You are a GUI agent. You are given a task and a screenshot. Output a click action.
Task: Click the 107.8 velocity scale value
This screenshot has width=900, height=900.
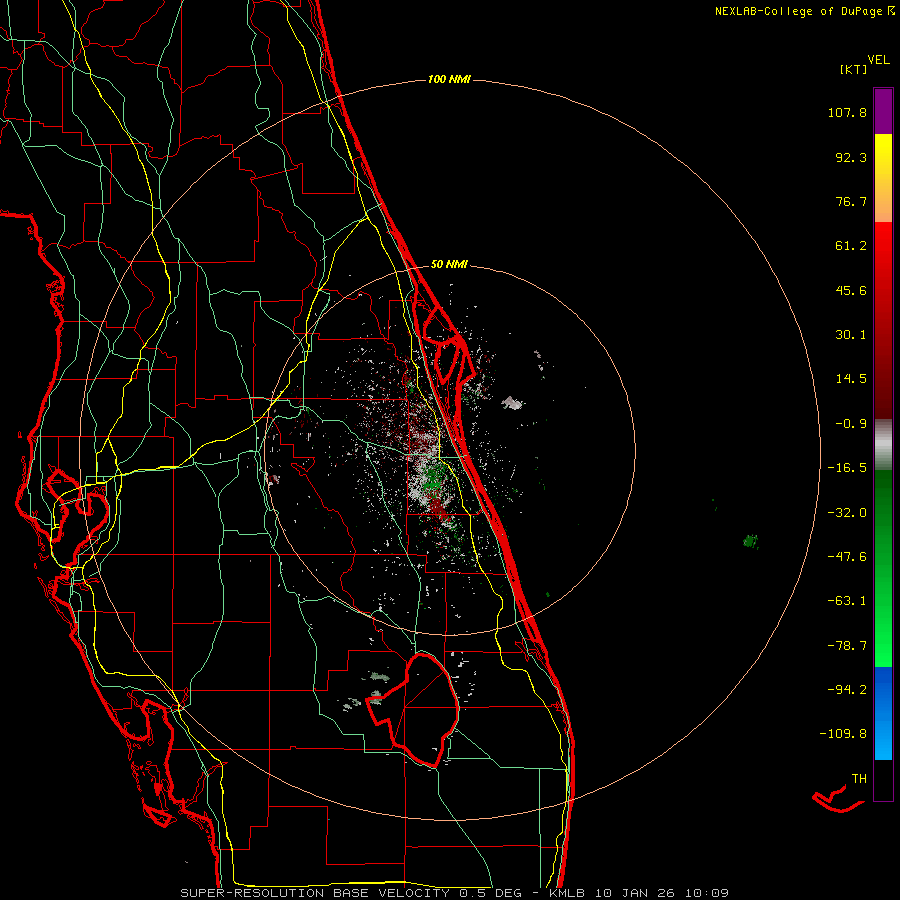(847, 112)
